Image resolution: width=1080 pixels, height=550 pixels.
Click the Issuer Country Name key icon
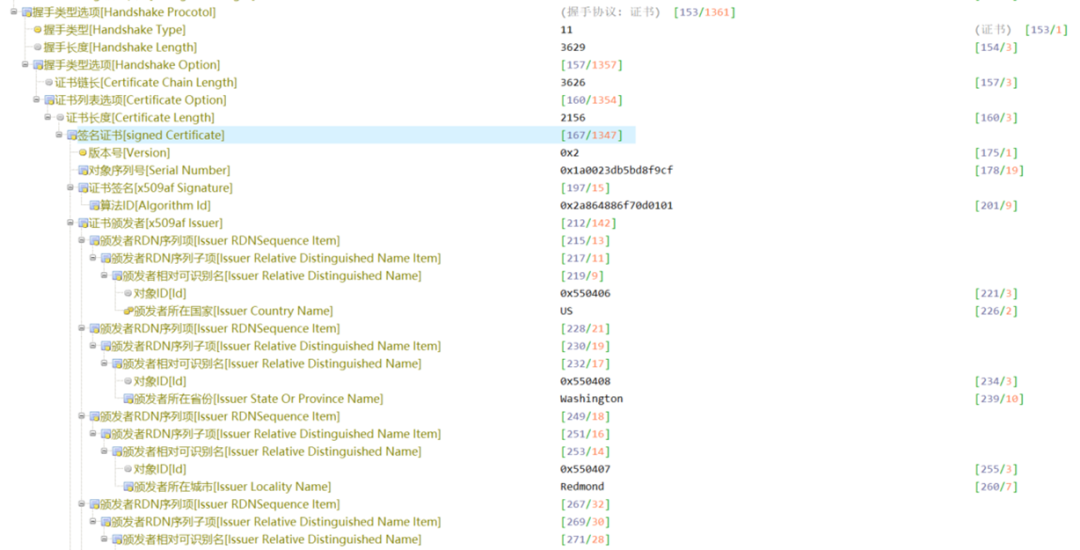(x=128, y=311)
